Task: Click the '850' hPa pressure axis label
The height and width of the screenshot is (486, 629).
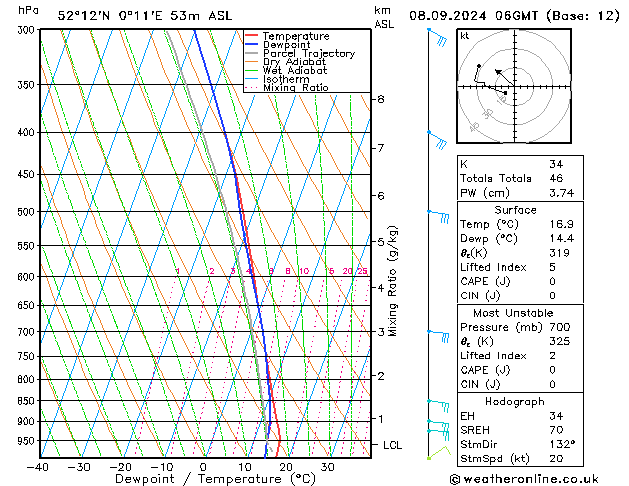Action: [x=28, y=401]
